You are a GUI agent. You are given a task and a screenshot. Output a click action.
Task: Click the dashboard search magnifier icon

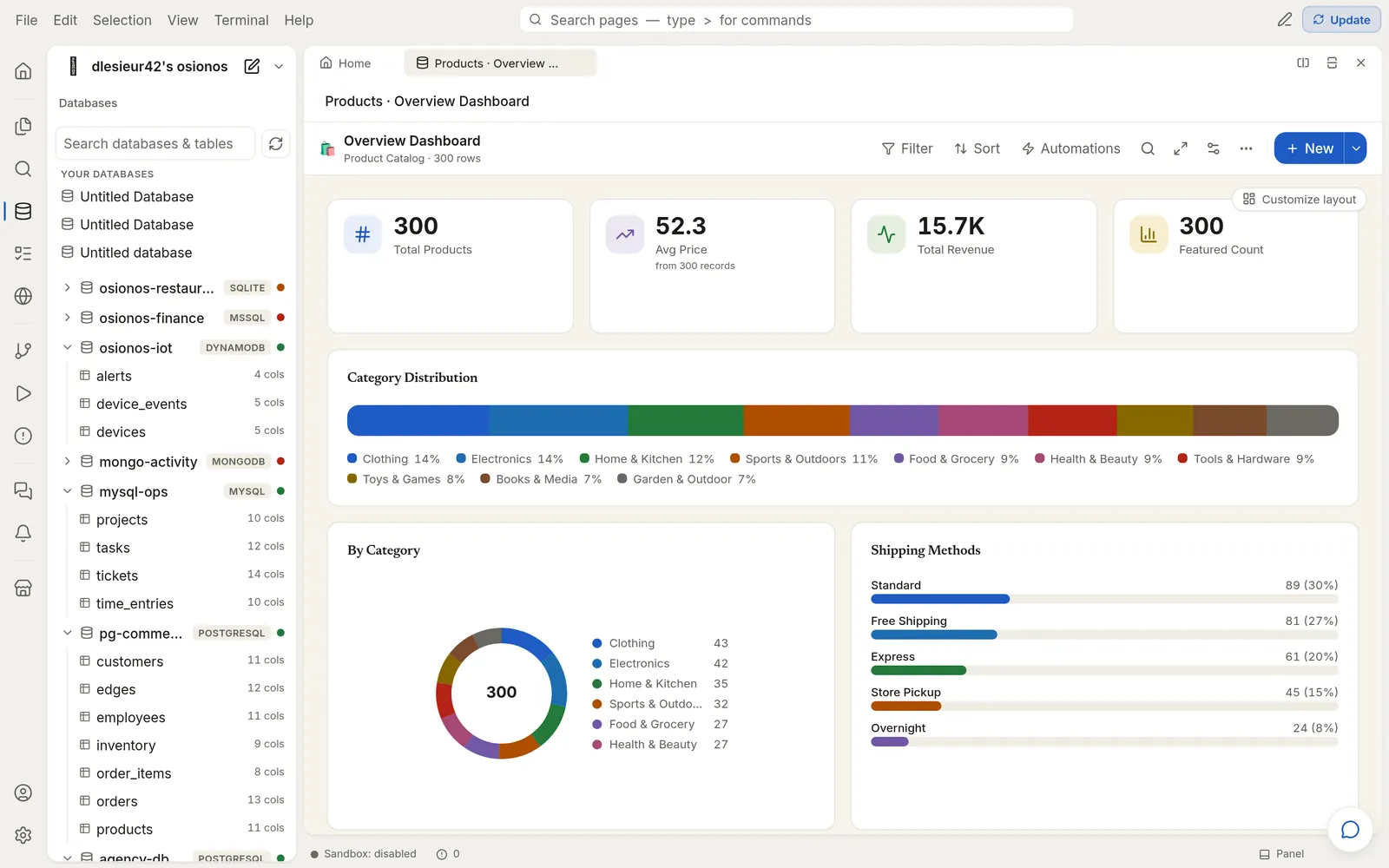[x=1148, y=148]
